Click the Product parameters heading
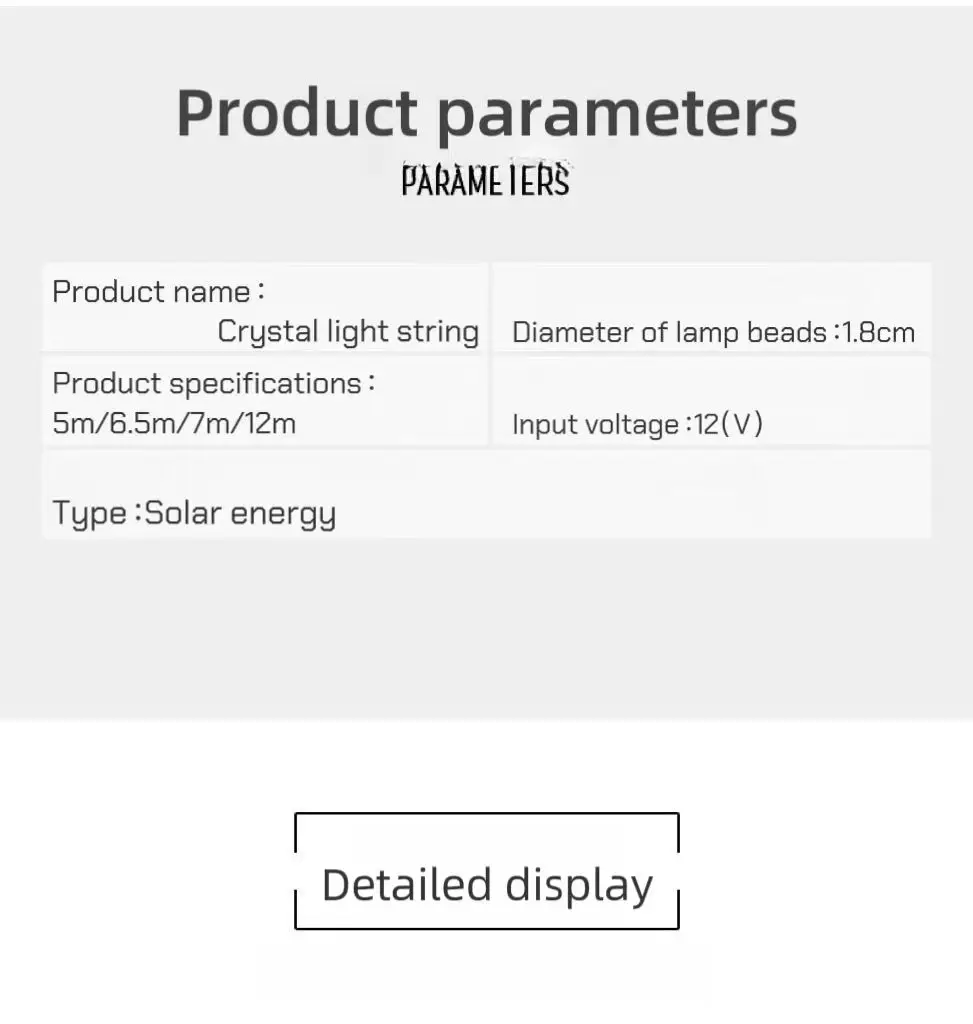Screen dimensions: 973x1024 click(486, 115)
